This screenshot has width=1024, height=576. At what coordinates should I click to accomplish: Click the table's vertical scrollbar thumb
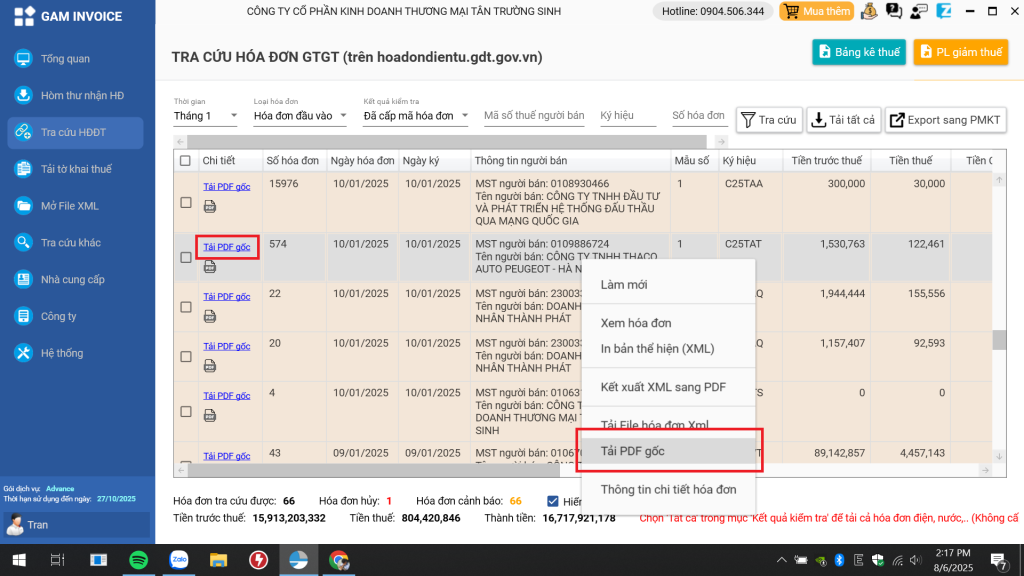[x=998, y=340]
